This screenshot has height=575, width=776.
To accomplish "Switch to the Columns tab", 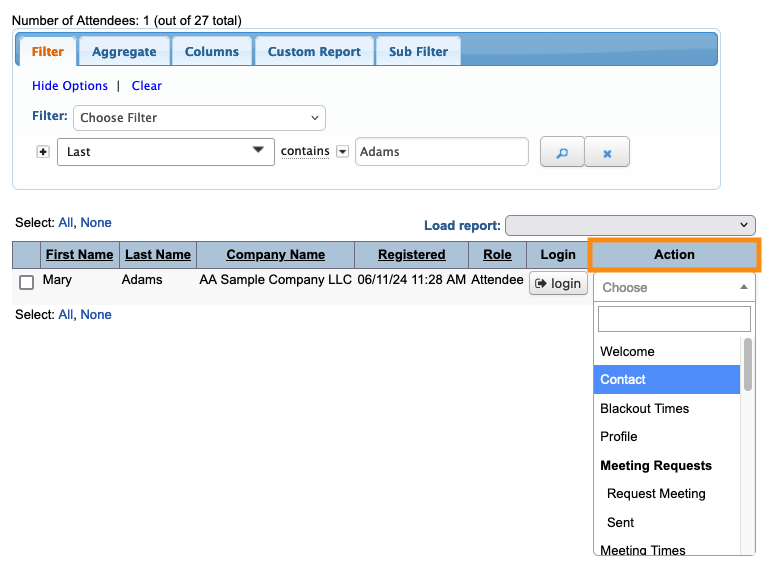I will tap(212, 51).
